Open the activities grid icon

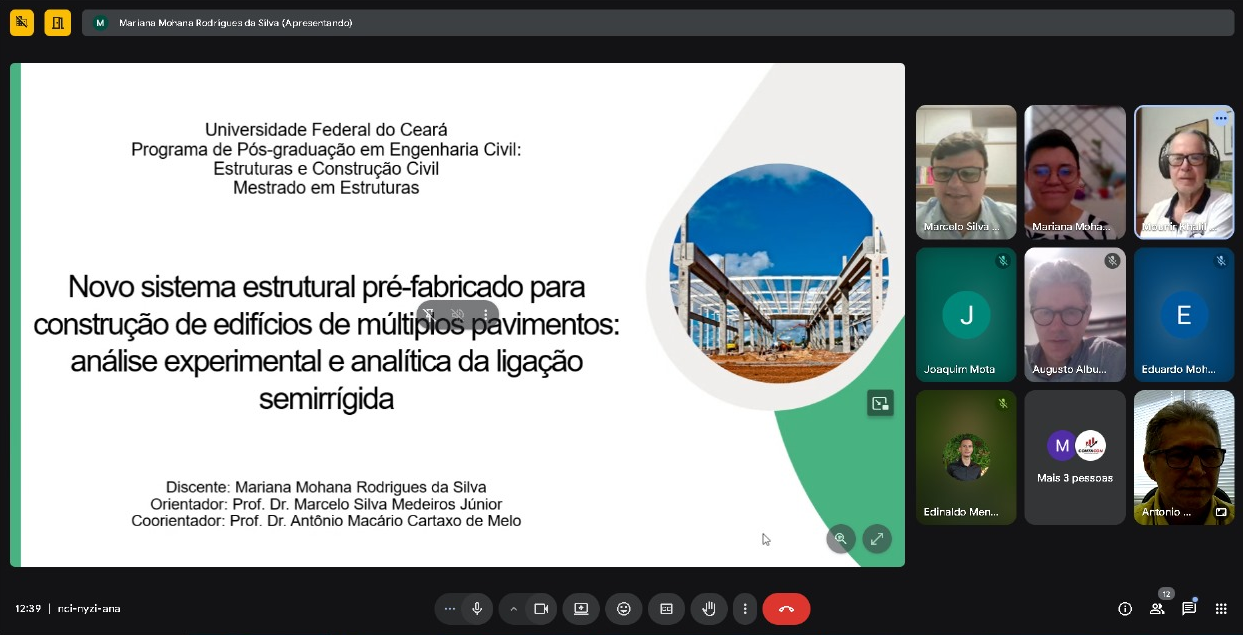1221,608
